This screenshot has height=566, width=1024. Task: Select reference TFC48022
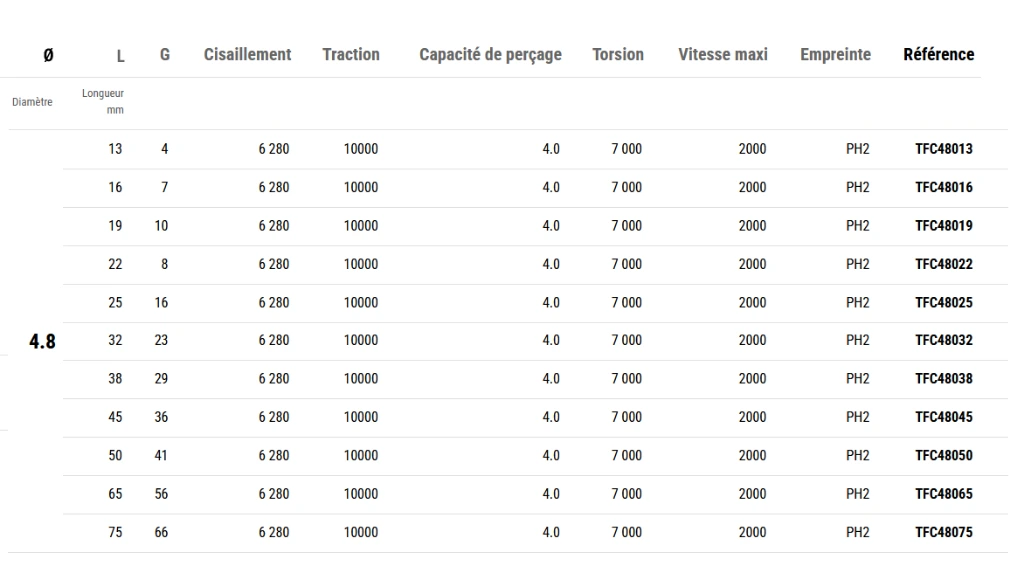pos(944,264)
